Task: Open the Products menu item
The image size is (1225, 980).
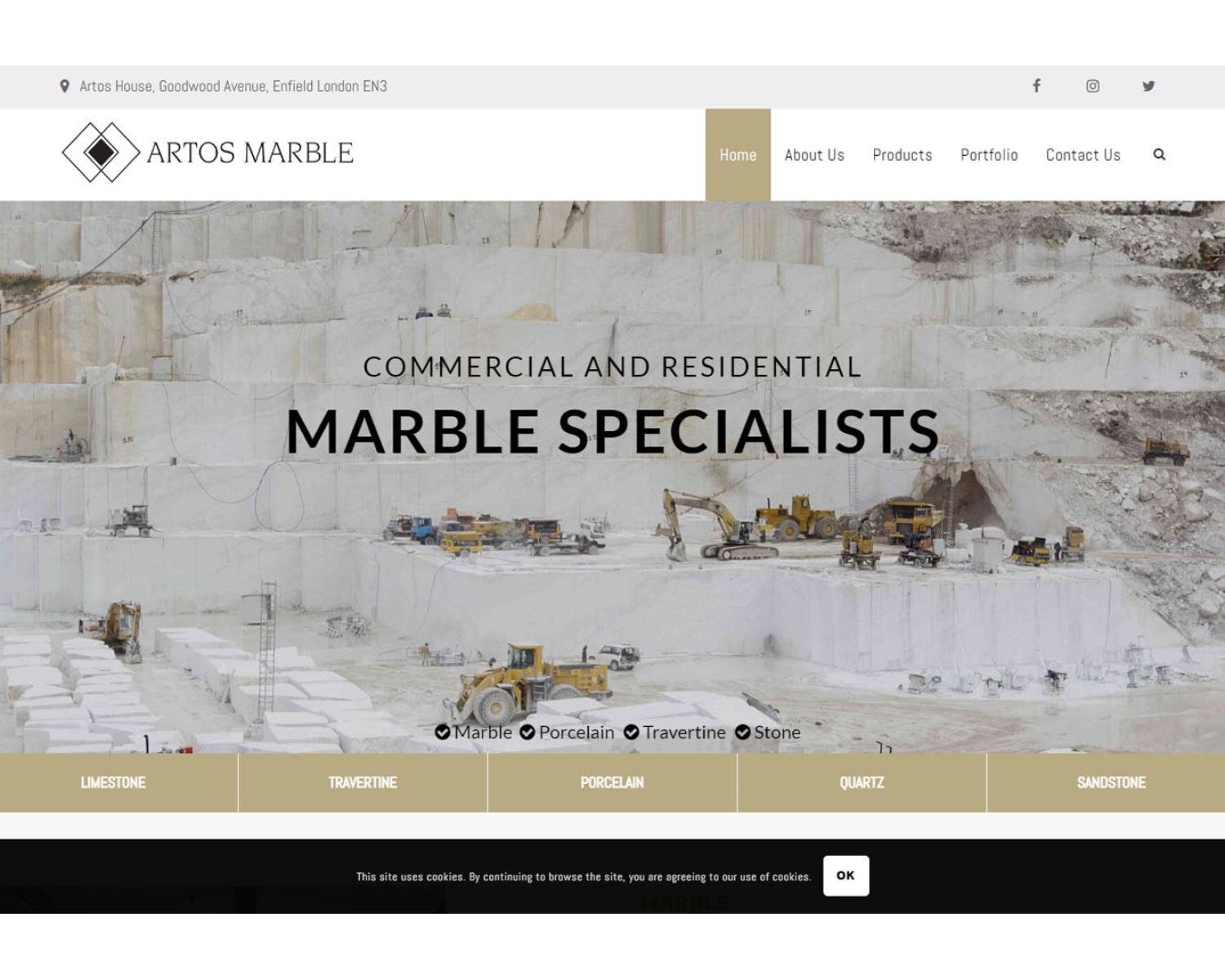Action: tap(902, 155)
